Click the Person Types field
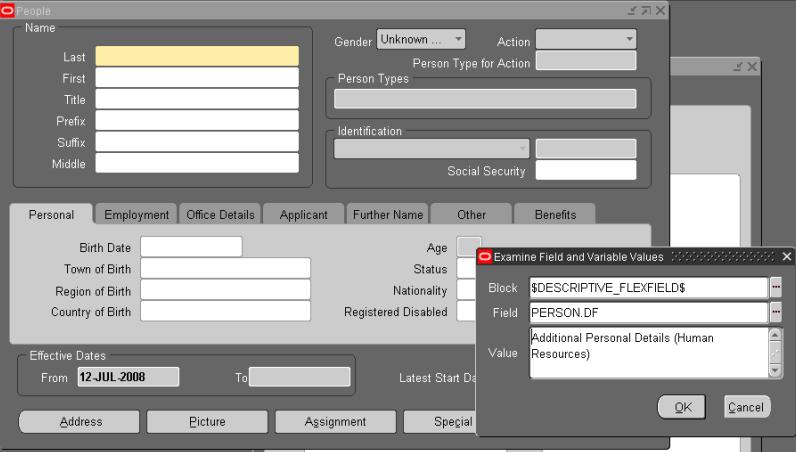 pyautogui.click(x=485, y=99)
